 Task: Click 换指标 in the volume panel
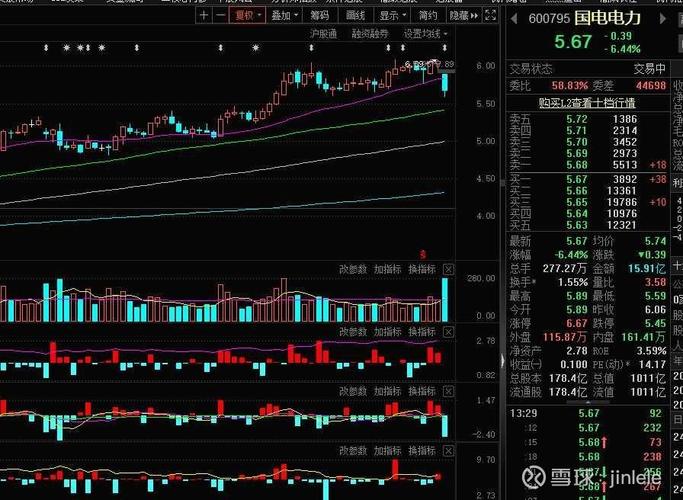(422, 270)
